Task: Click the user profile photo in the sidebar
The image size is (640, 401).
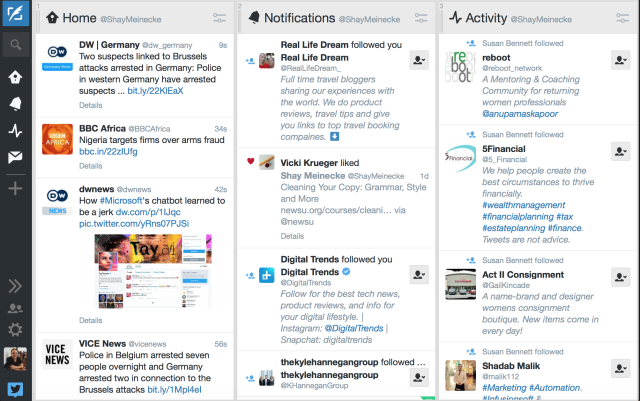Action: point(16,359)
